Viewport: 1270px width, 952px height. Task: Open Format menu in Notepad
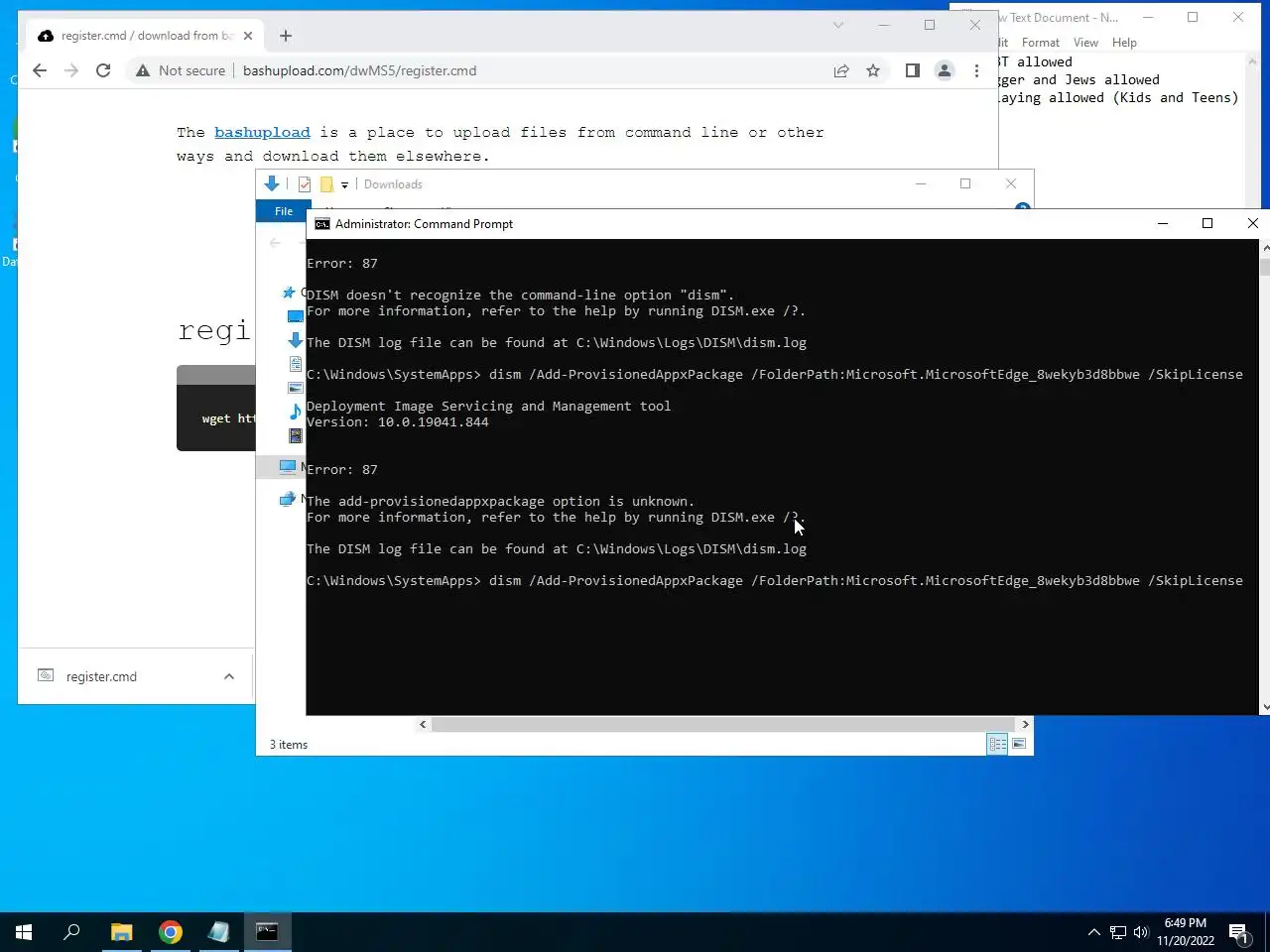(1040, 43)
